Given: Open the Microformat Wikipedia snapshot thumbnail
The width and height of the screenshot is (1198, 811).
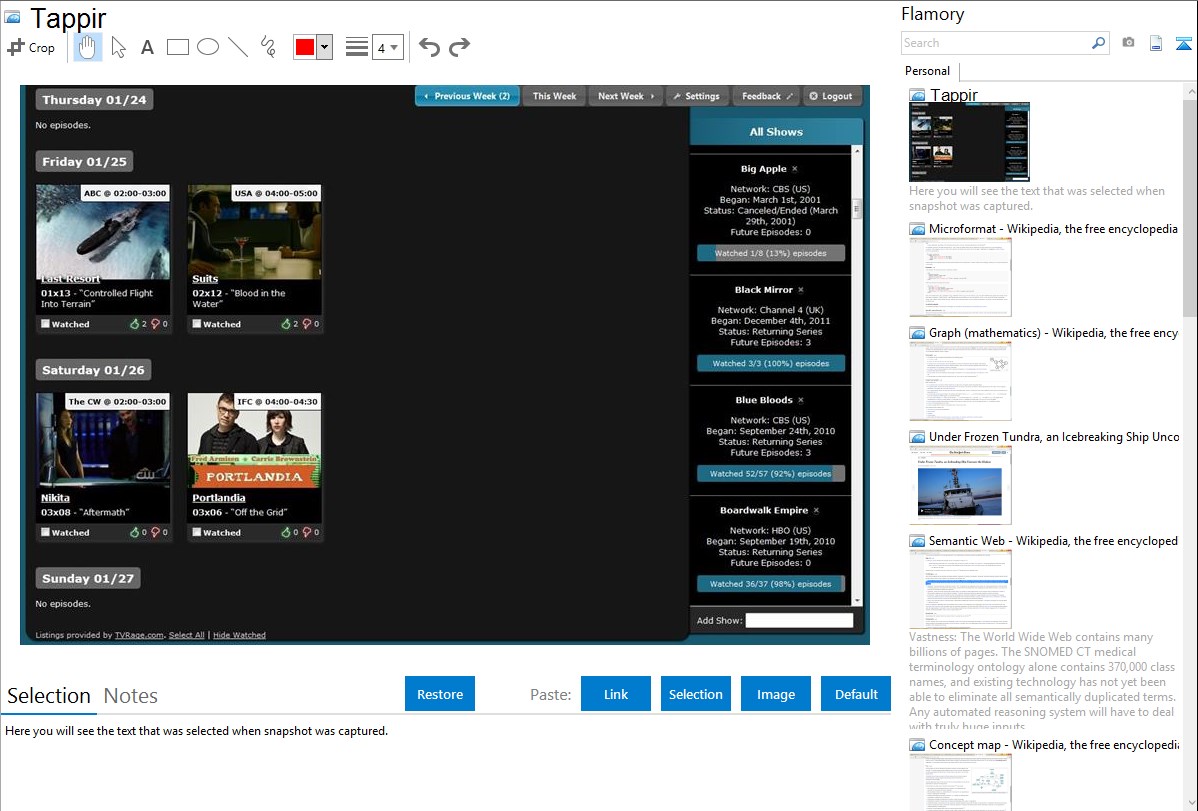Looking at the screenshot, I should (x=960, y=277).
